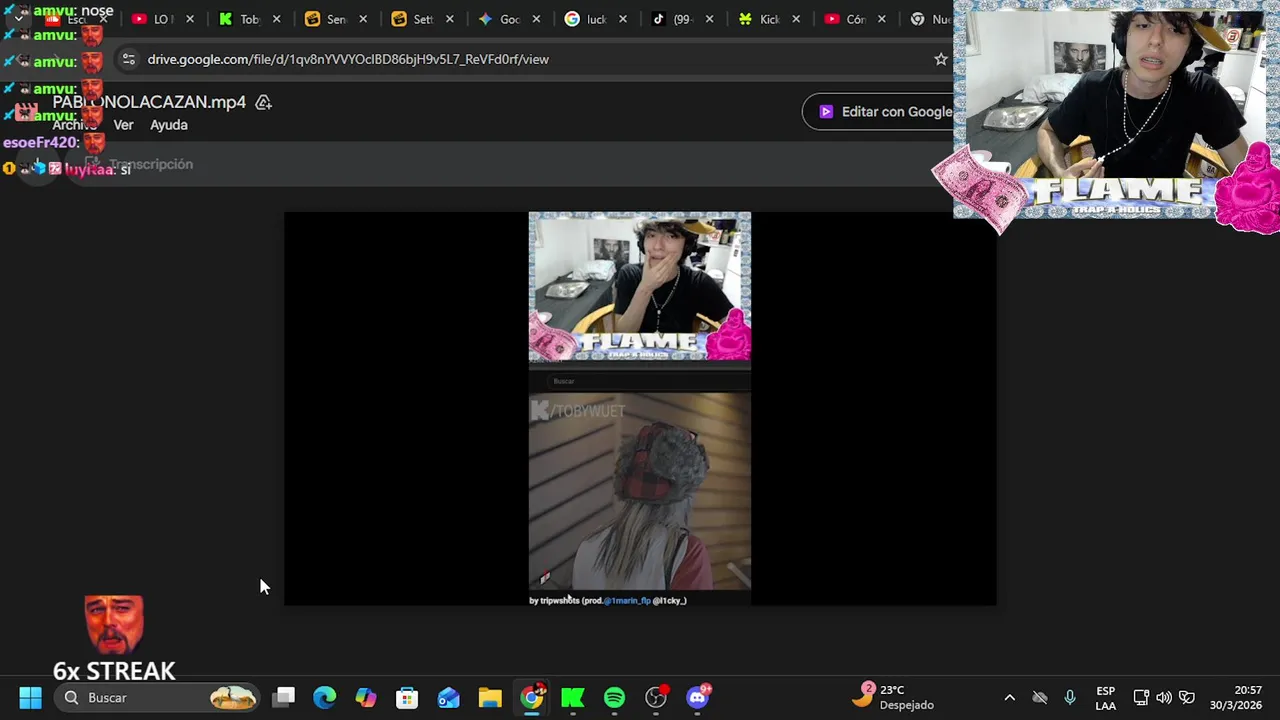The height and width of the screenshot is (720, 1280).
Task: Click the display/cast tray icon
Action: [1141, 697]
